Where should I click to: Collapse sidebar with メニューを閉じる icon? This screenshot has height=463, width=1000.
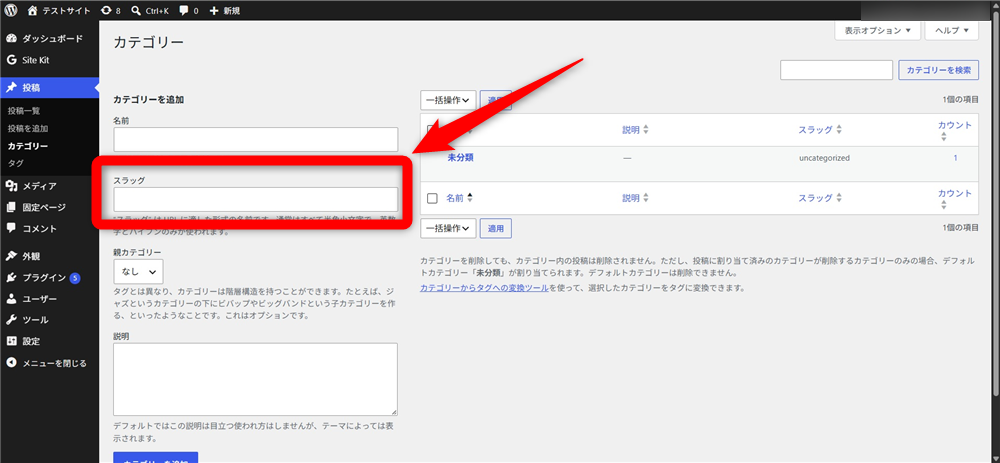click(11, 363)
